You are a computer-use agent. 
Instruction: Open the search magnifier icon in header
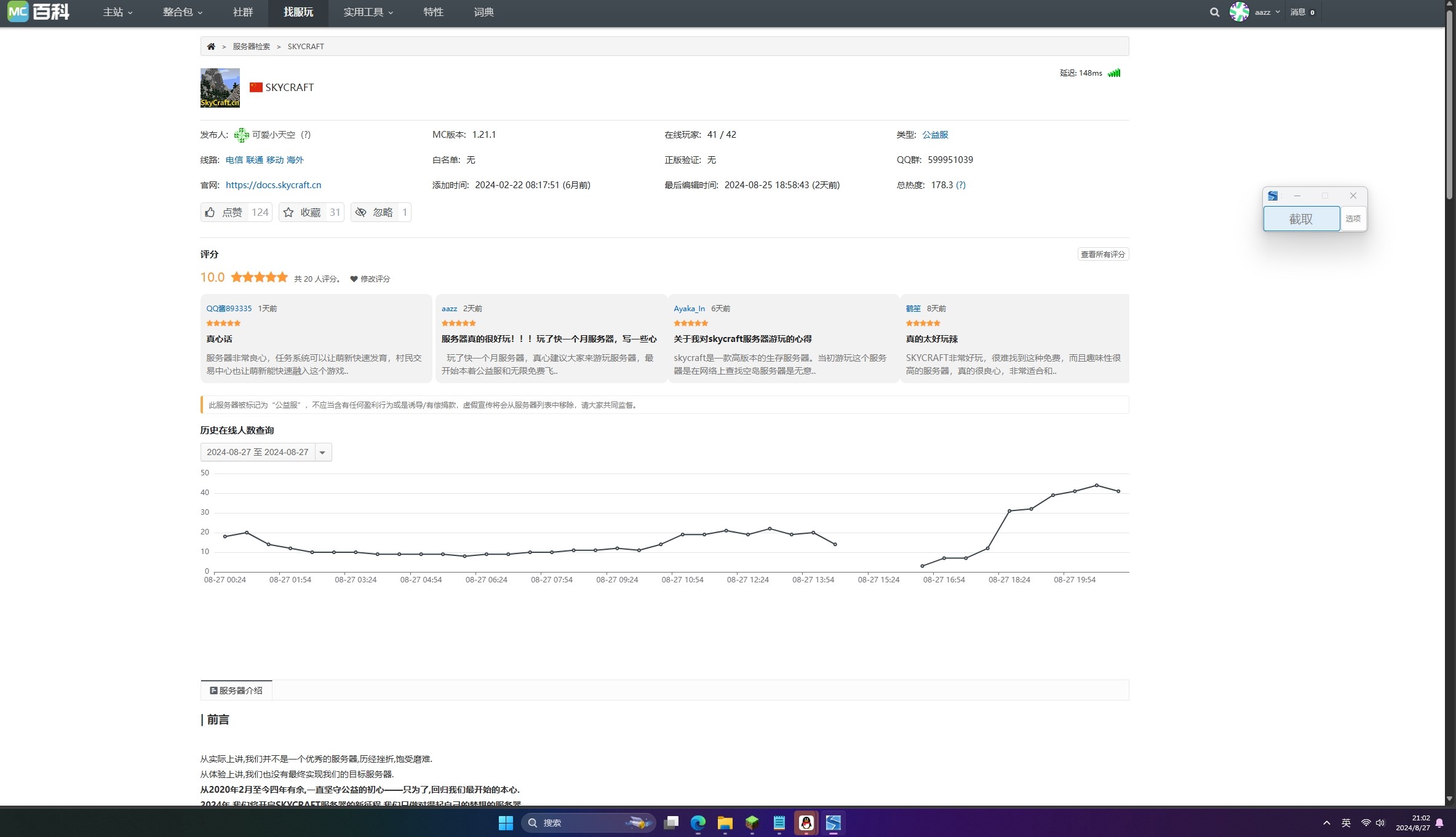tap(1214, 12)
